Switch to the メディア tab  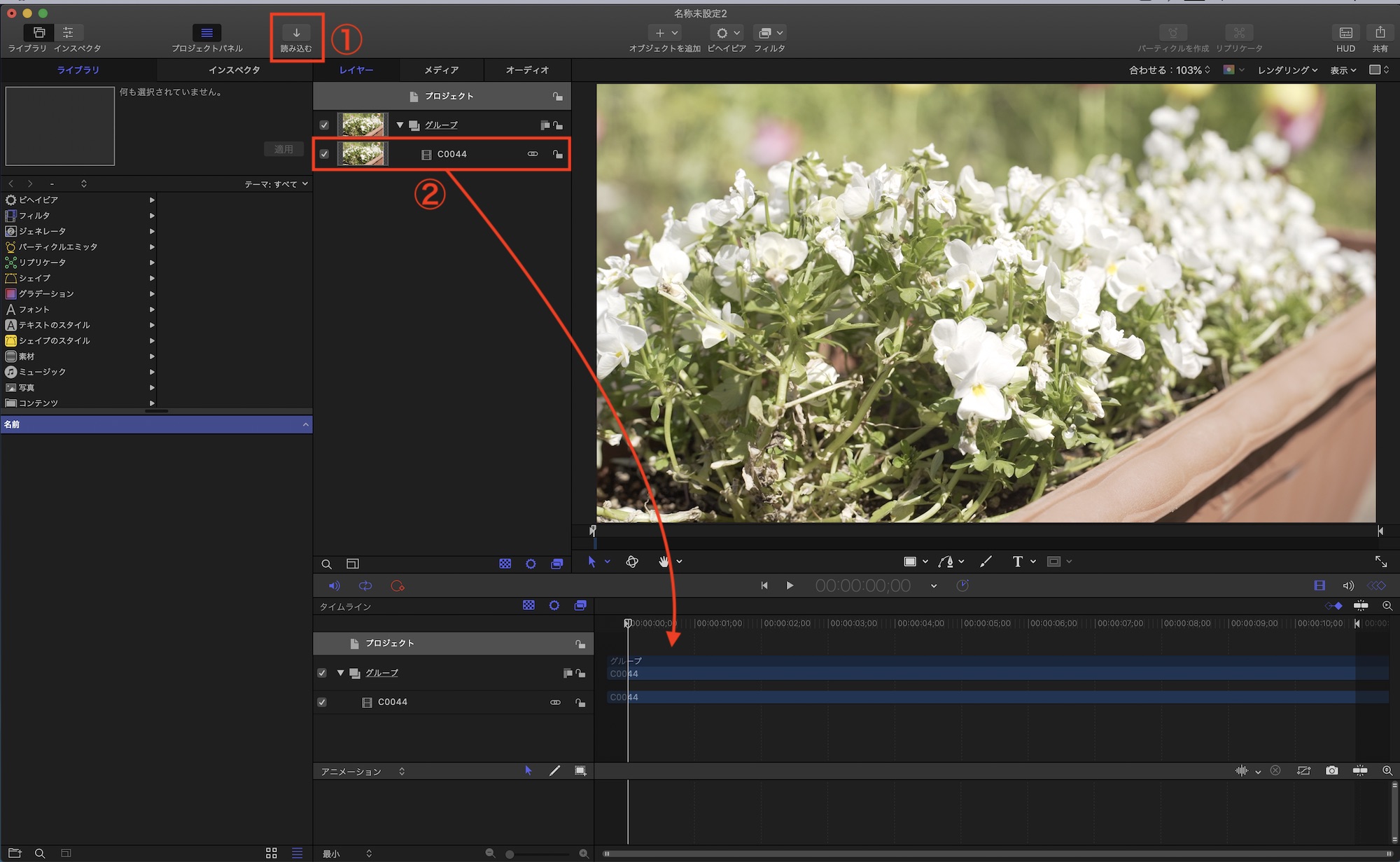pyautogui.click(x=441, y=70)
